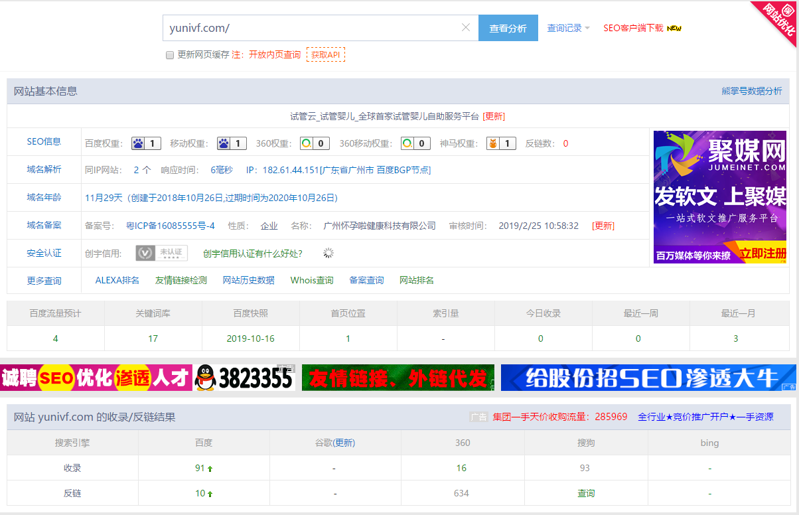Open 熊掌号数据分析 link
Viewport: 799px width, 515px height.
coord(752,91)
